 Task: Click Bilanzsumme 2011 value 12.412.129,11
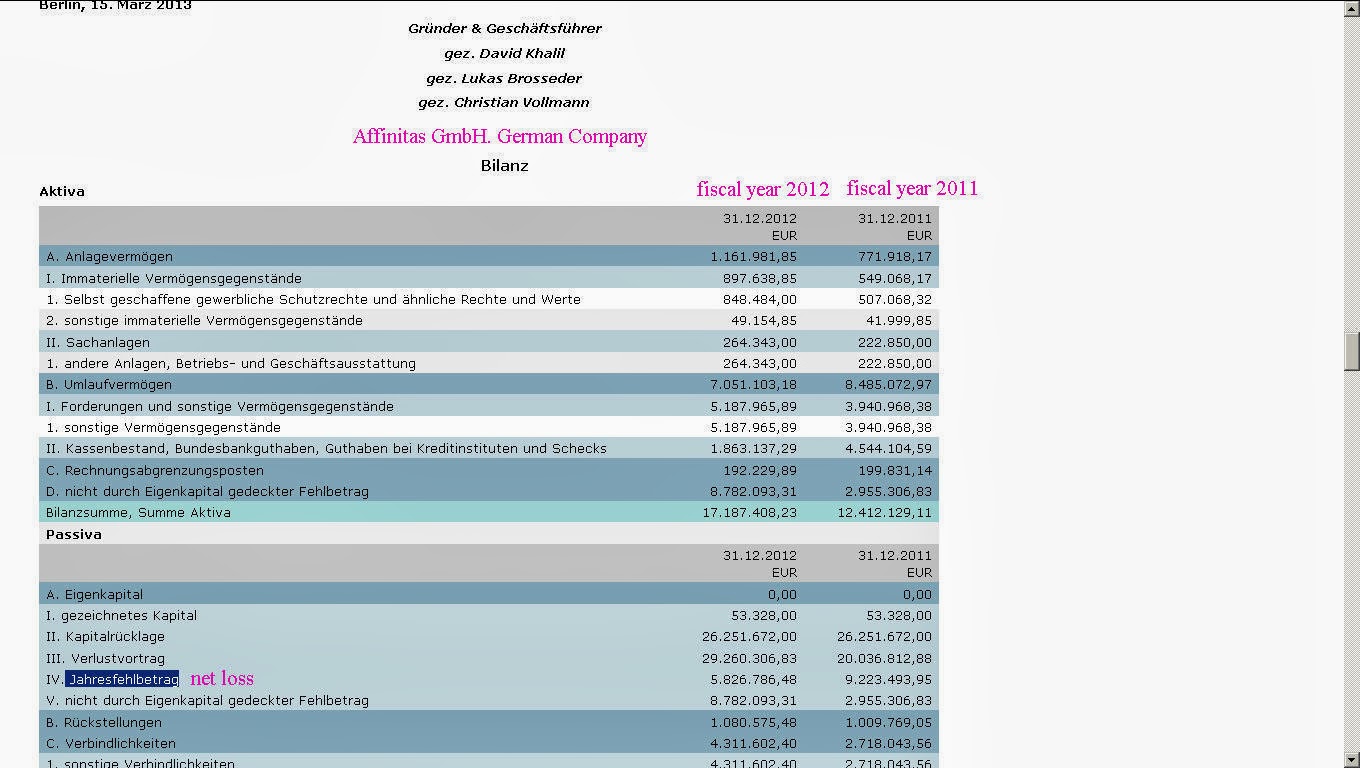pos(885,512)
